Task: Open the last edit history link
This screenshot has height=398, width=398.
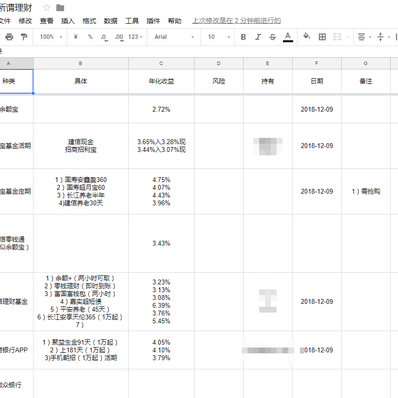Action: point(236,21)
